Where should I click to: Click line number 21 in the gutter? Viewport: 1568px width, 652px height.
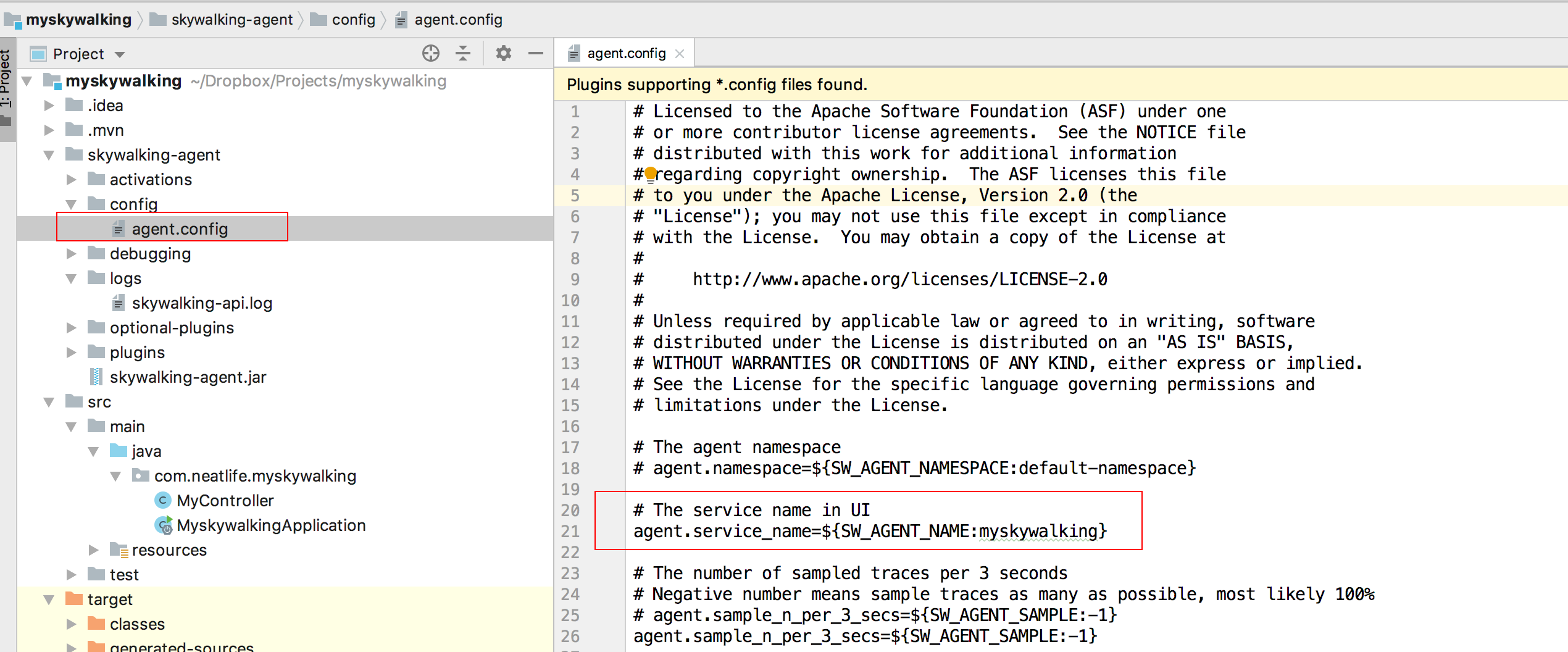570,532
